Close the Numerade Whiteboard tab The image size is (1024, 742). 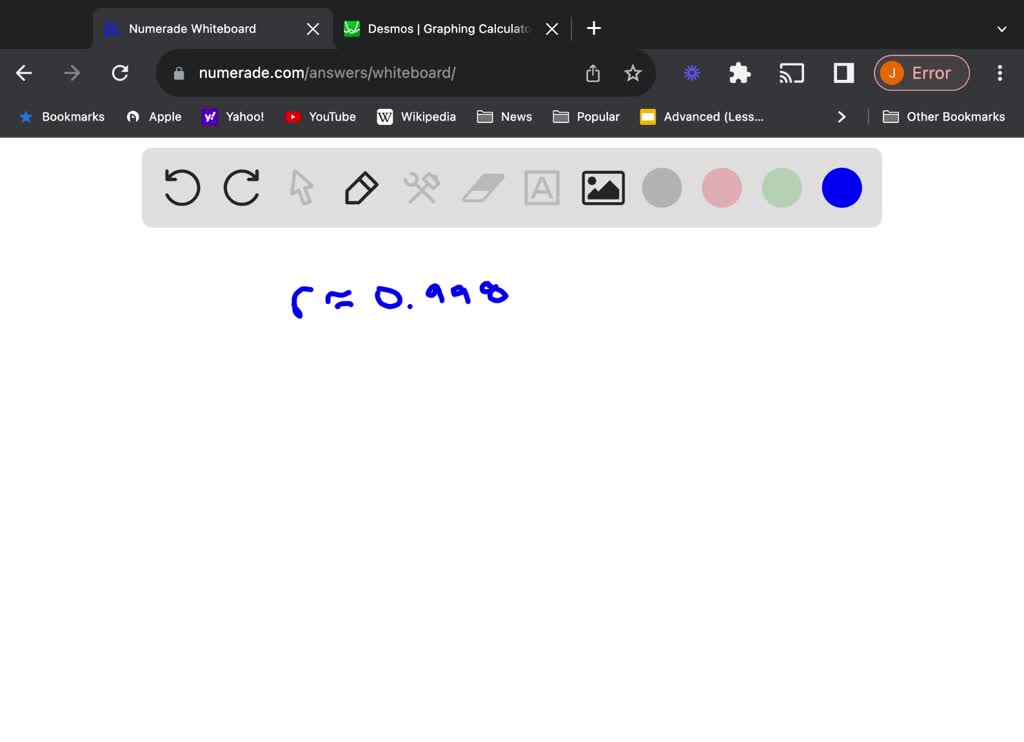[x=313, y=29]
